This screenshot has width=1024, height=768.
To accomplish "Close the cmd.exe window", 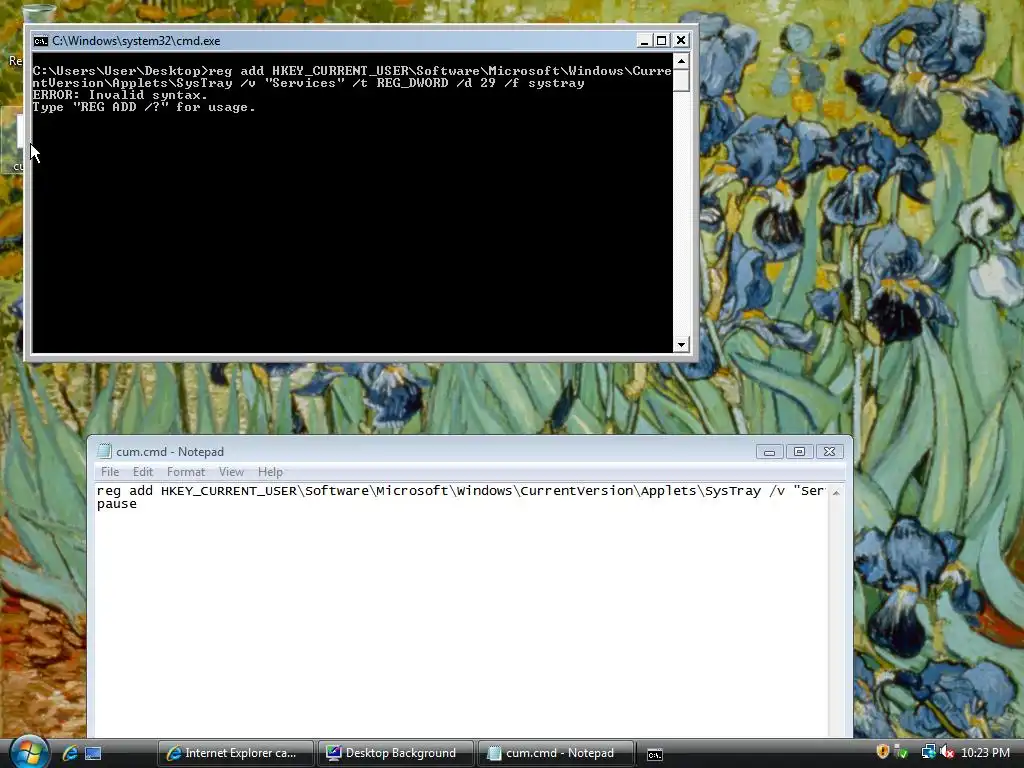I will coord(680,40).
